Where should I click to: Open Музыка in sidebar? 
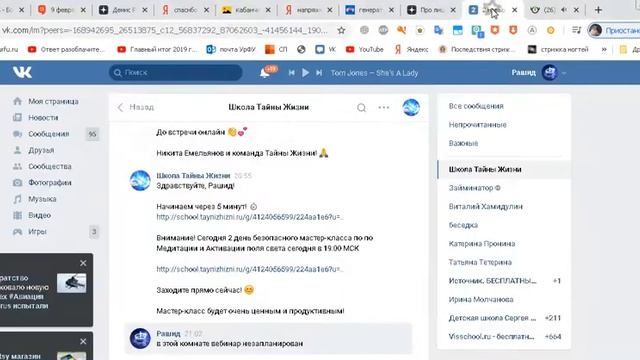coord(42,199)
